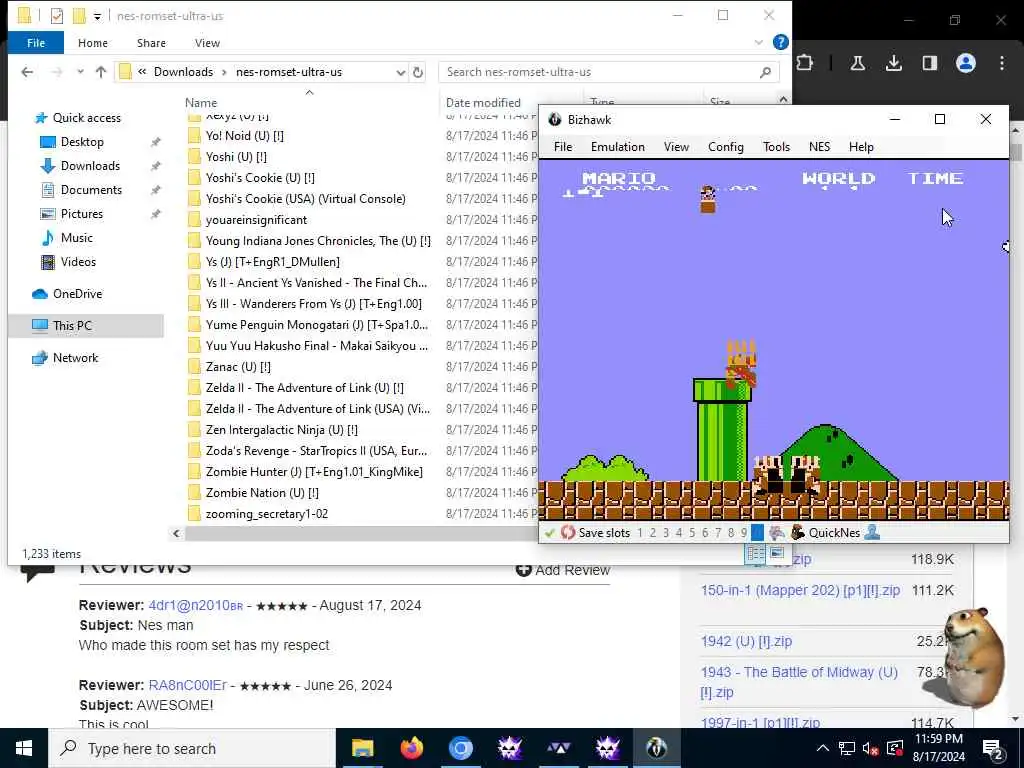Select This PC in the navigation pane

pyautogui.click(x=86, y=325)
